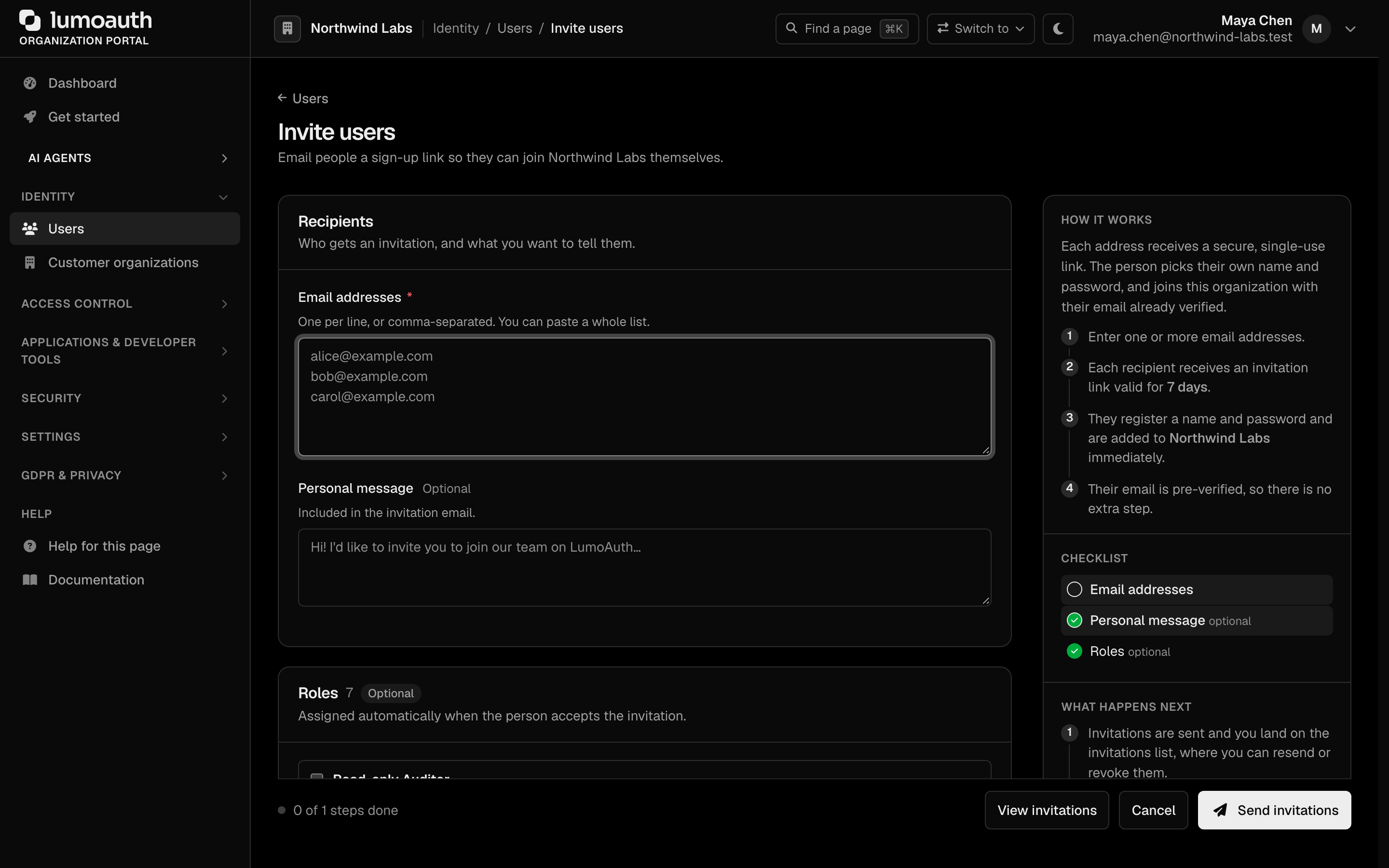
Task: Select Customer organizations in the sidebar
Action: pos(124,262)
